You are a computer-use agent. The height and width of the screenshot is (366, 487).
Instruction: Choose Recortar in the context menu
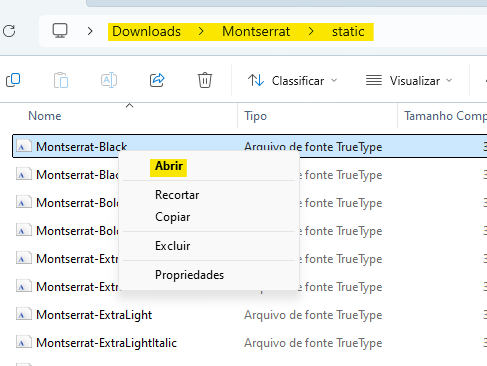(177, 195)
